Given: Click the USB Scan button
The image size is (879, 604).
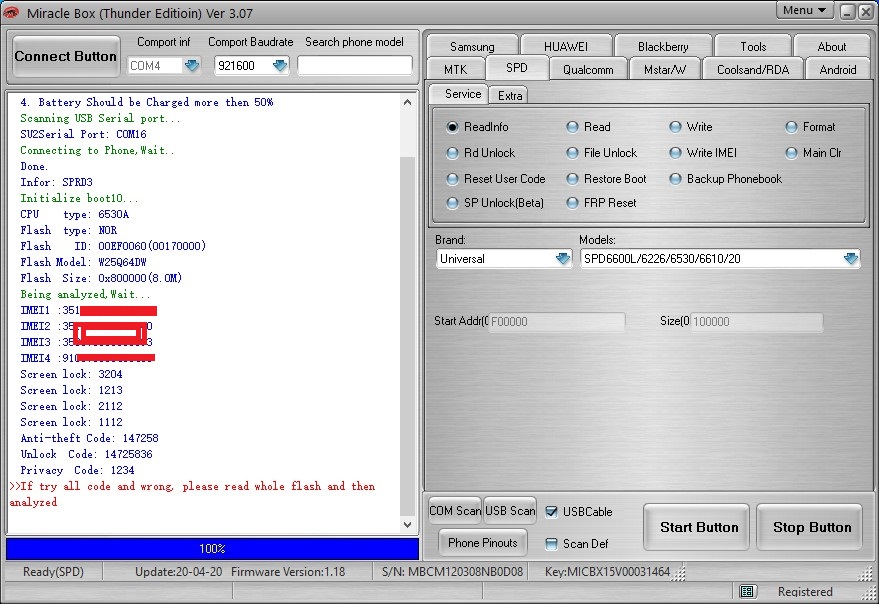Looking at the screenshot, I should [x=510, y=511].
